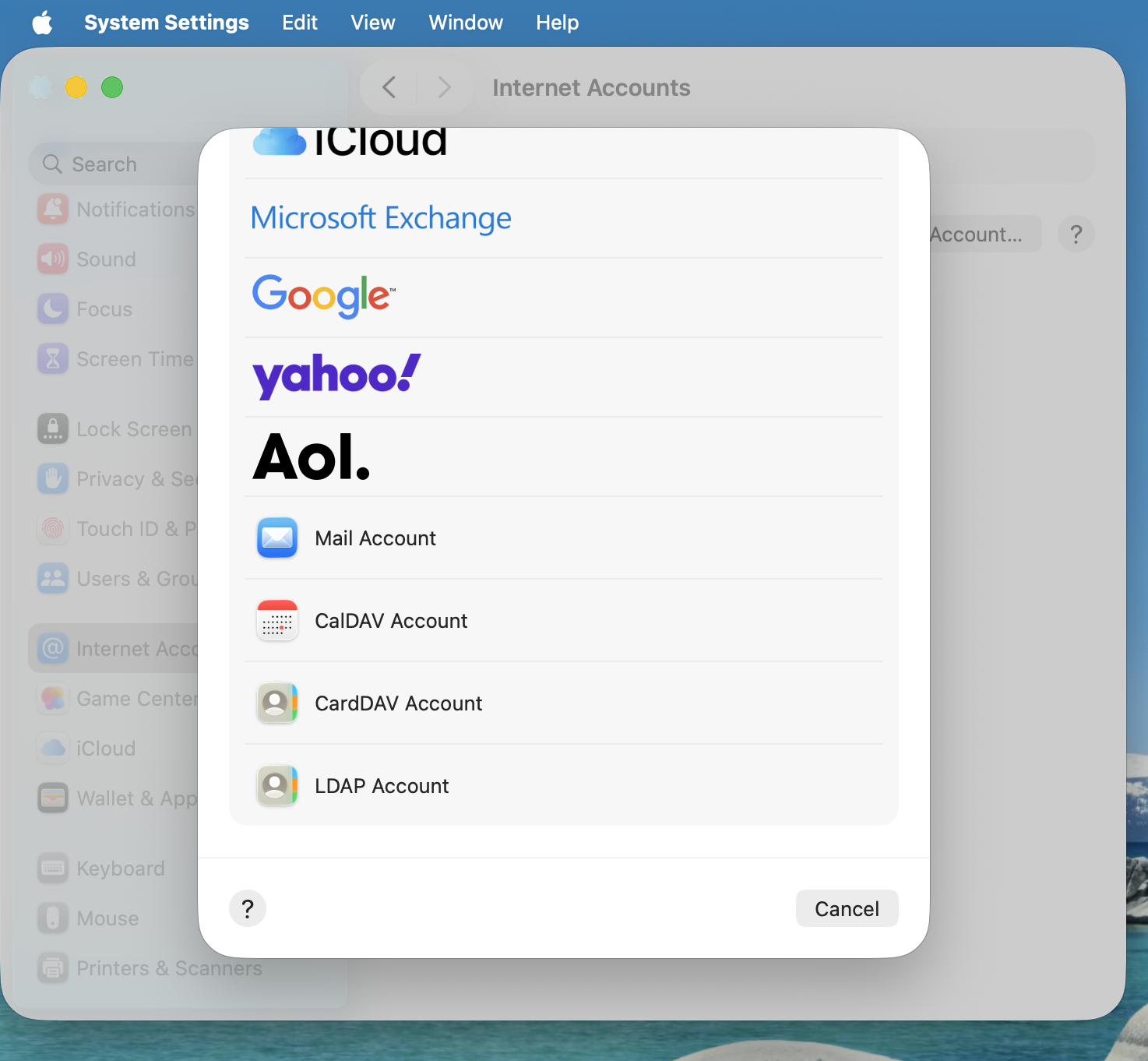Go back using the left chevron
This screenshot has height=1061, width=1148.
coord(389,87)
